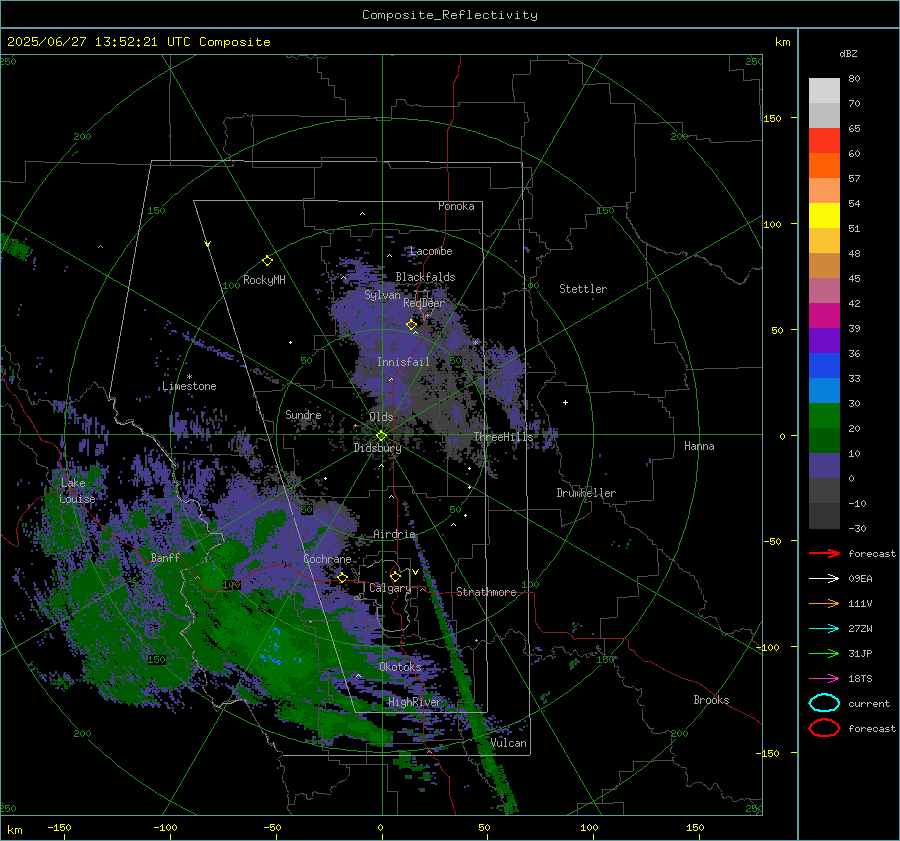Click the Cochrane town label
900x841 pixels.
point(327,559)
